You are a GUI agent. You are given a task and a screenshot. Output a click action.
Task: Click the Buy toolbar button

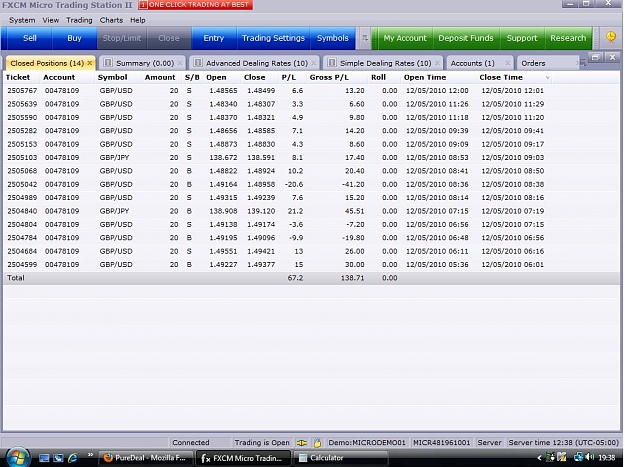coord(74,38)
